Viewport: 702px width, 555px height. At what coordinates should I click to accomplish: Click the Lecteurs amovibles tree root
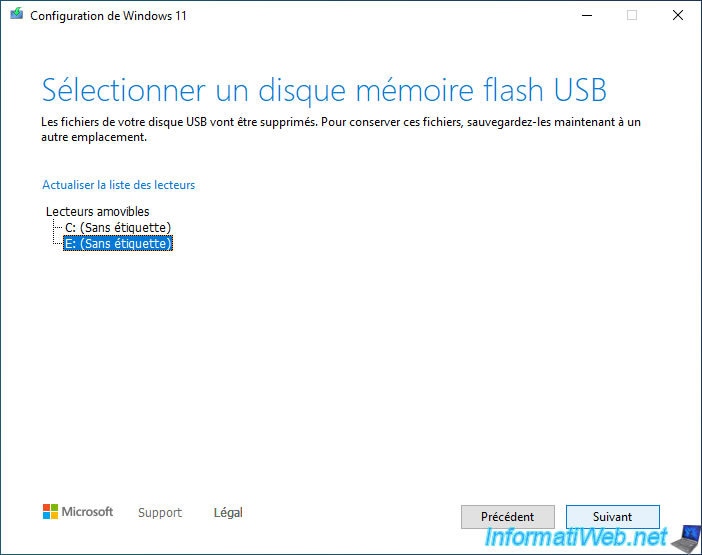97,212
